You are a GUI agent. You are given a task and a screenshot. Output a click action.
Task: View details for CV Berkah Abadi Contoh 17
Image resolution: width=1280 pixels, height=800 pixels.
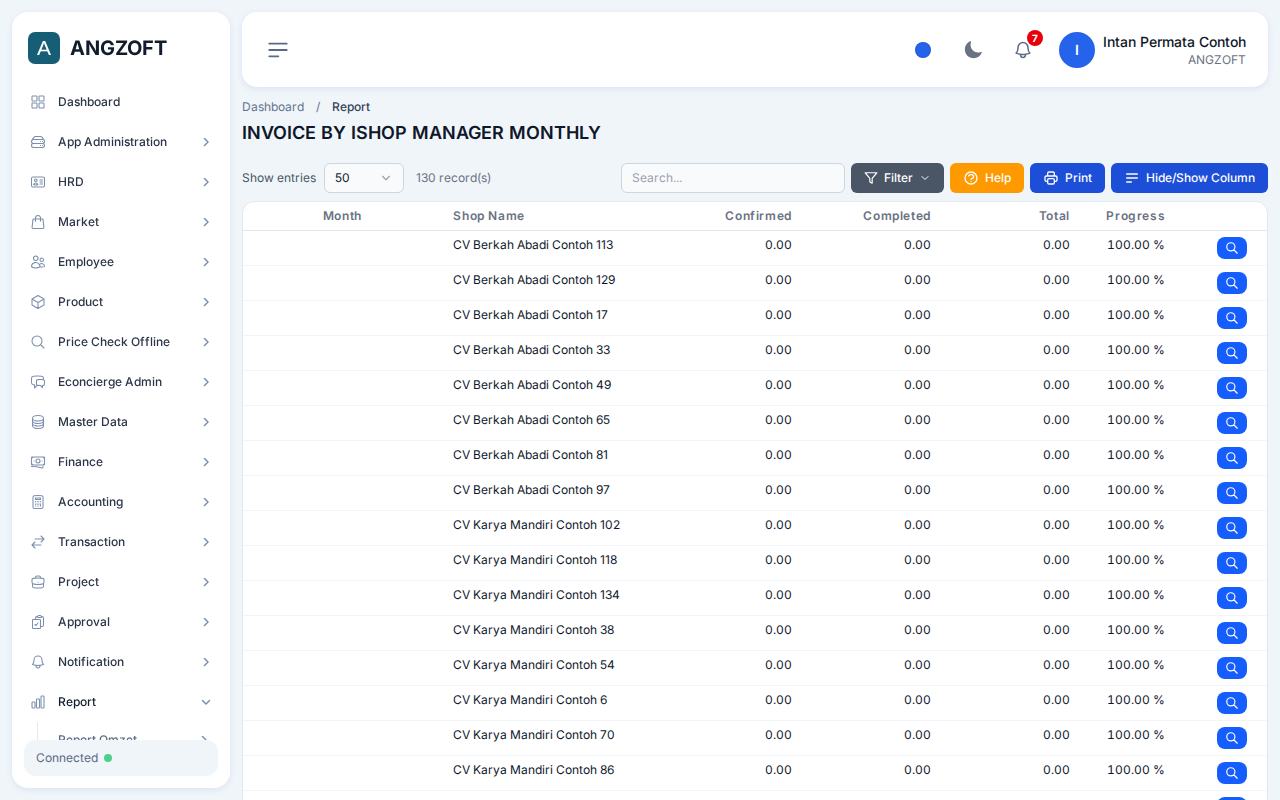pos(1232,318)
